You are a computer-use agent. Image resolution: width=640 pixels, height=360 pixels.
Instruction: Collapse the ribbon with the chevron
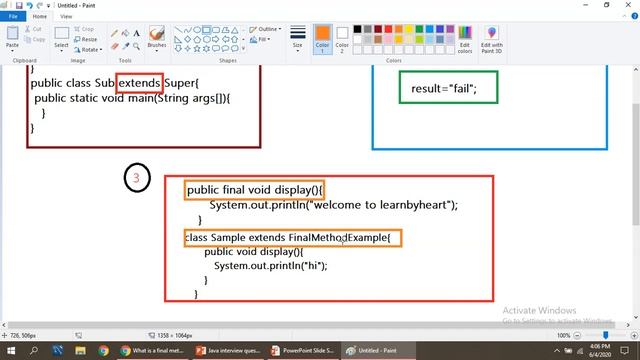(x=624, y=16)
